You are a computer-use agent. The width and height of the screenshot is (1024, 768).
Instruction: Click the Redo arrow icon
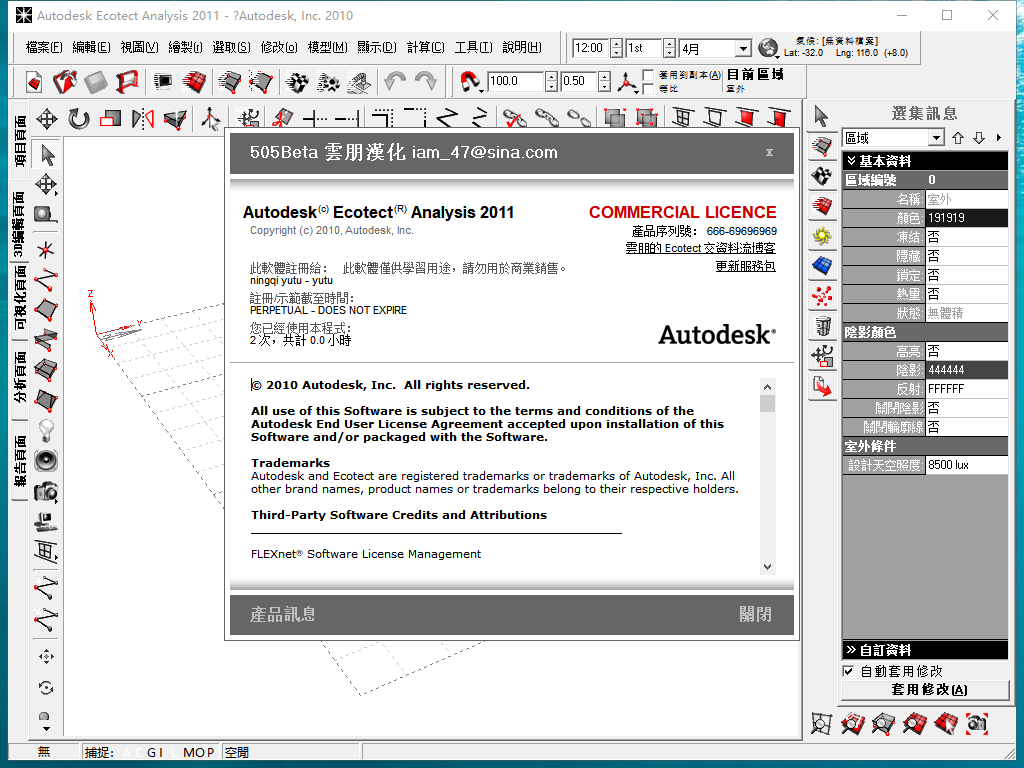point(426,82)
